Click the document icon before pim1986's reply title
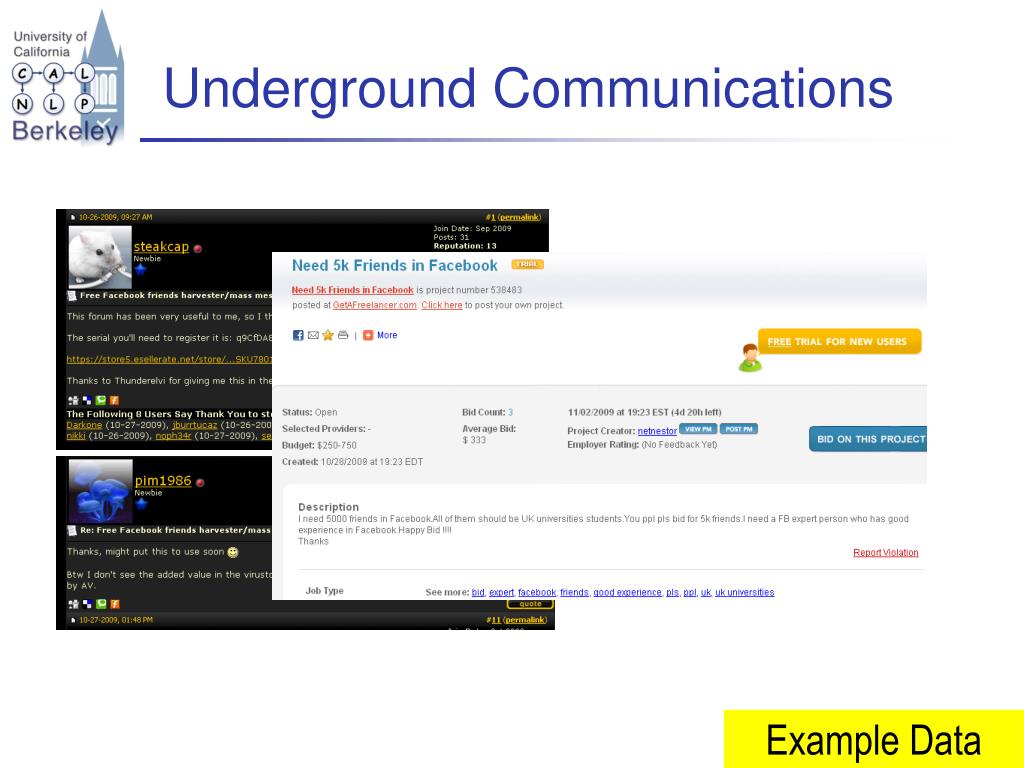Viewport: 1024px width, 768px height. pyautogui.click(x=72, y=530)
